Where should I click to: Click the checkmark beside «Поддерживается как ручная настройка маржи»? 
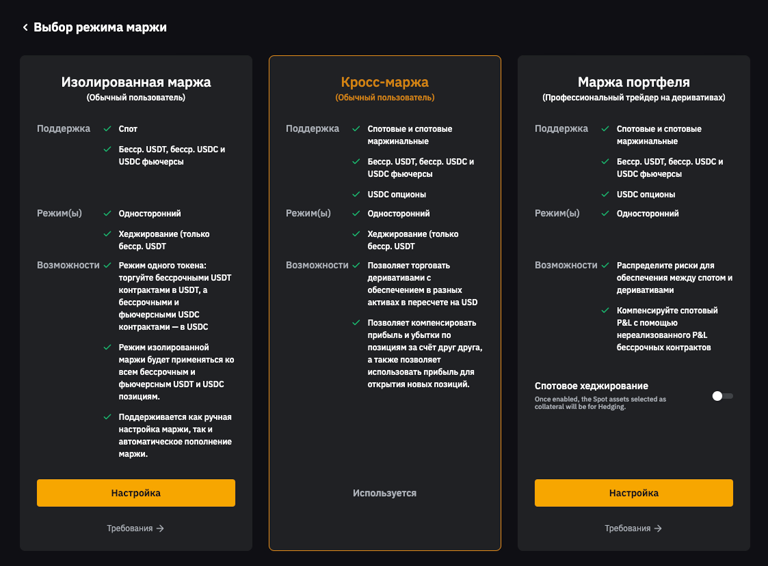point(108,417)
